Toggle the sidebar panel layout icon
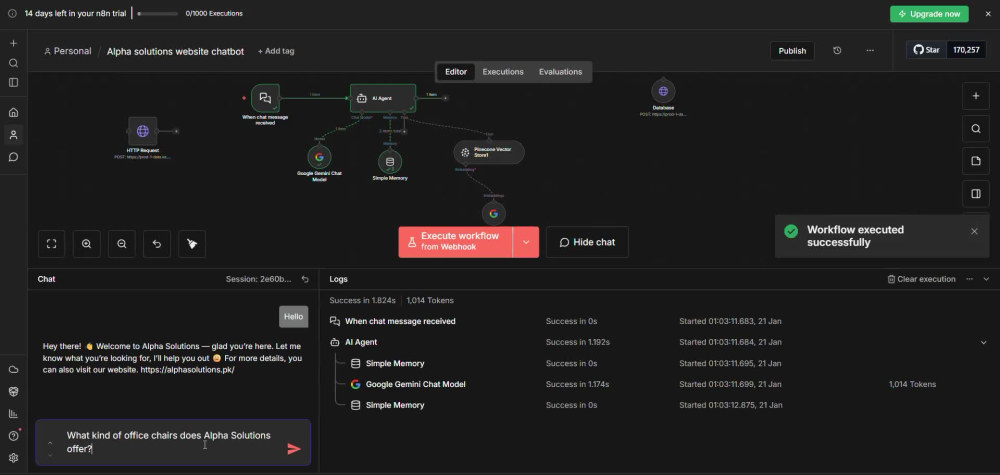This screenshot has width=1000, height=475. [13, 82]
